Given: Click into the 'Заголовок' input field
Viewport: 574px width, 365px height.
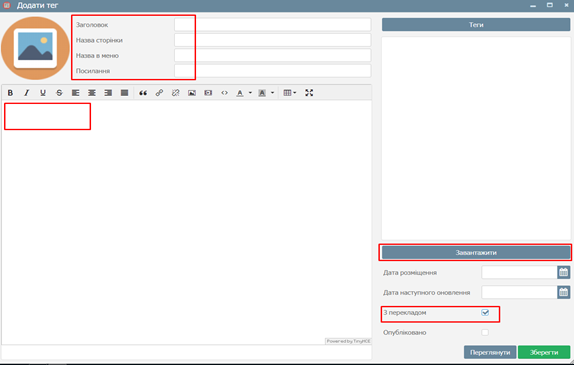Looking at the screenshot, I should pos(273,25).
